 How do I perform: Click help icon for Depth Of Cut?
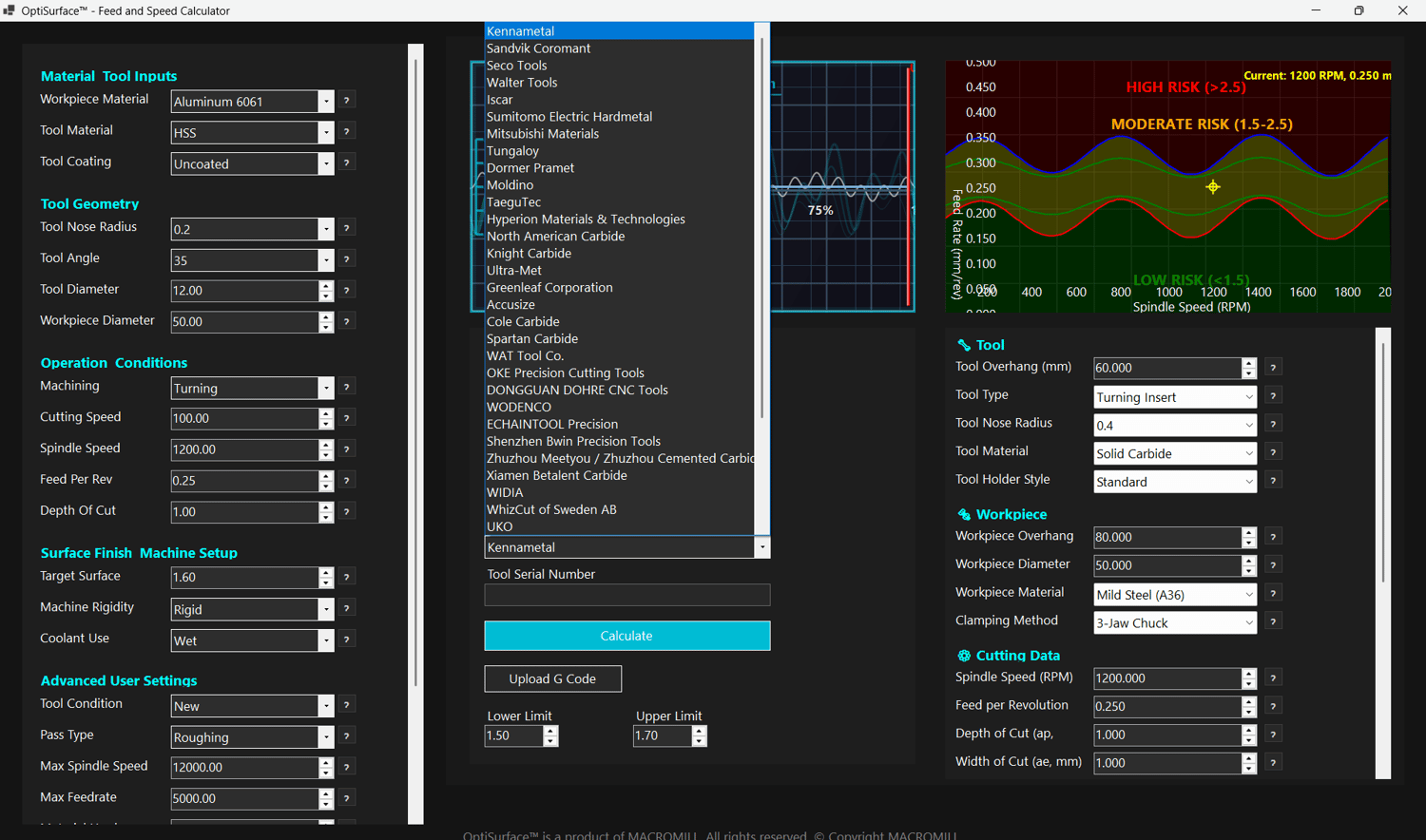pyautogui.click(x=347, y=512)
